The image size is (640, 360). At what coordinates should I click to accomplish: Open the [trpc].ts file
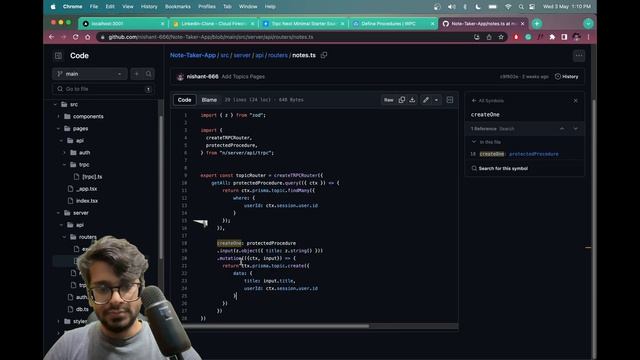(92, 177)
